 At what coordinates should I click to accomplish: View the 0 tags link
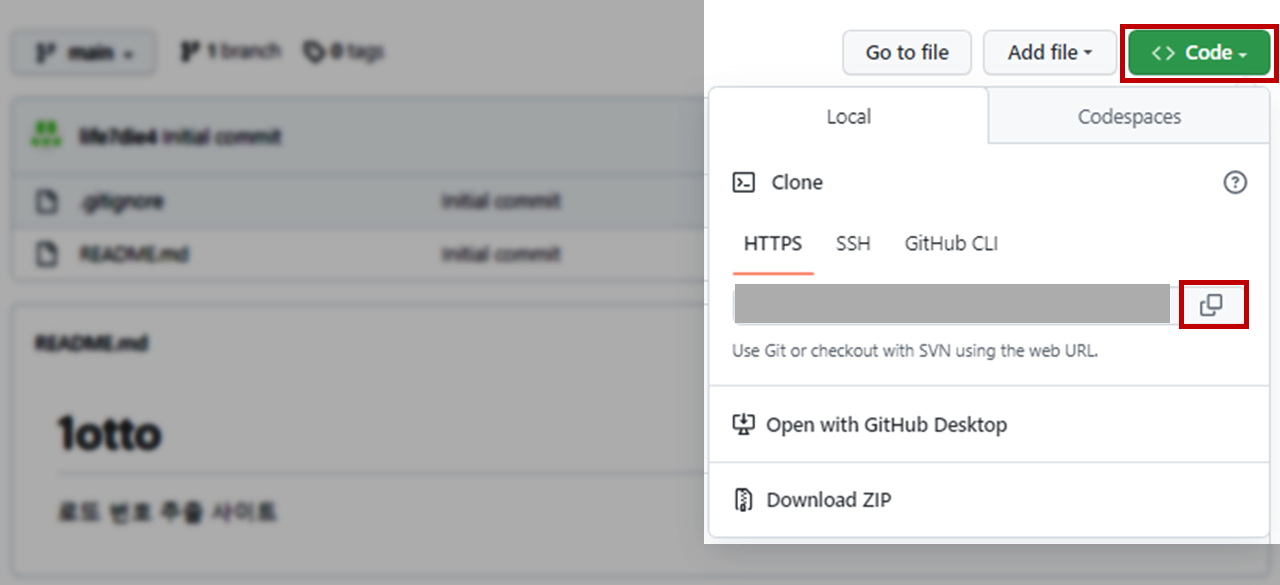(x=344, y=52)
